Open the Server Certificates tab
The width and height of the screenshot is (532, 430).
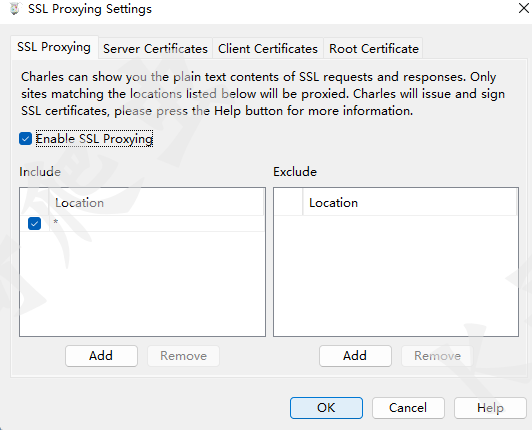[155, 49]
